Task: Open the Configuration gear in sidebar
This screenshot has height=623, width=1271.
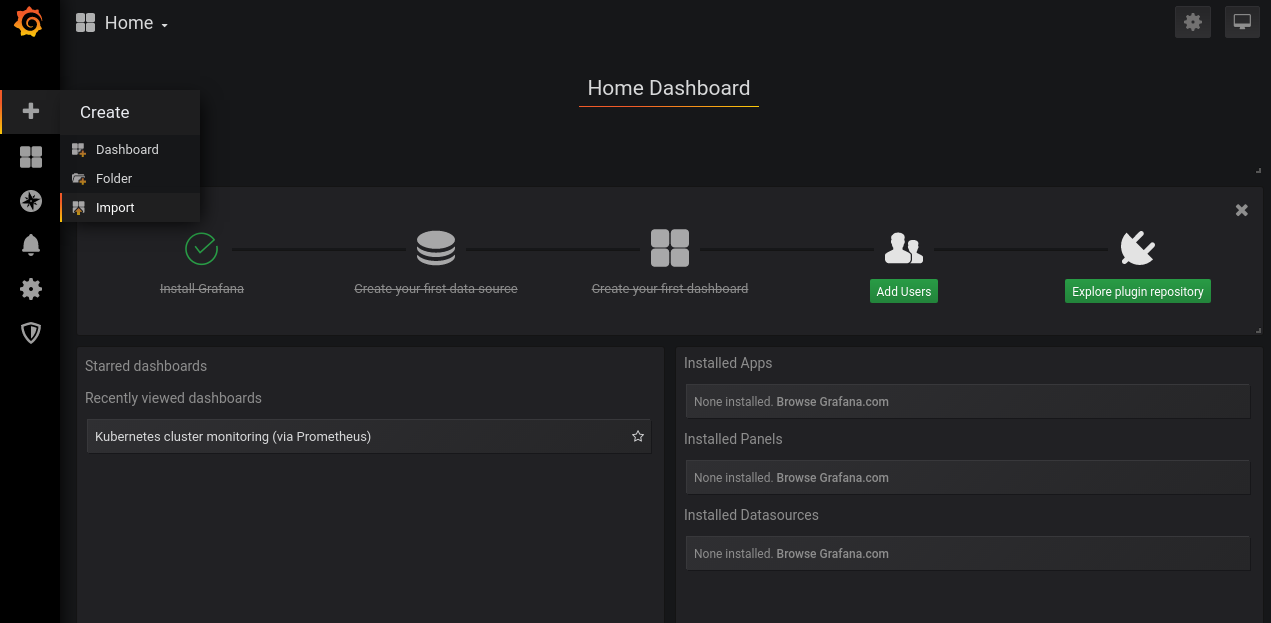Action: pos(31,289)
